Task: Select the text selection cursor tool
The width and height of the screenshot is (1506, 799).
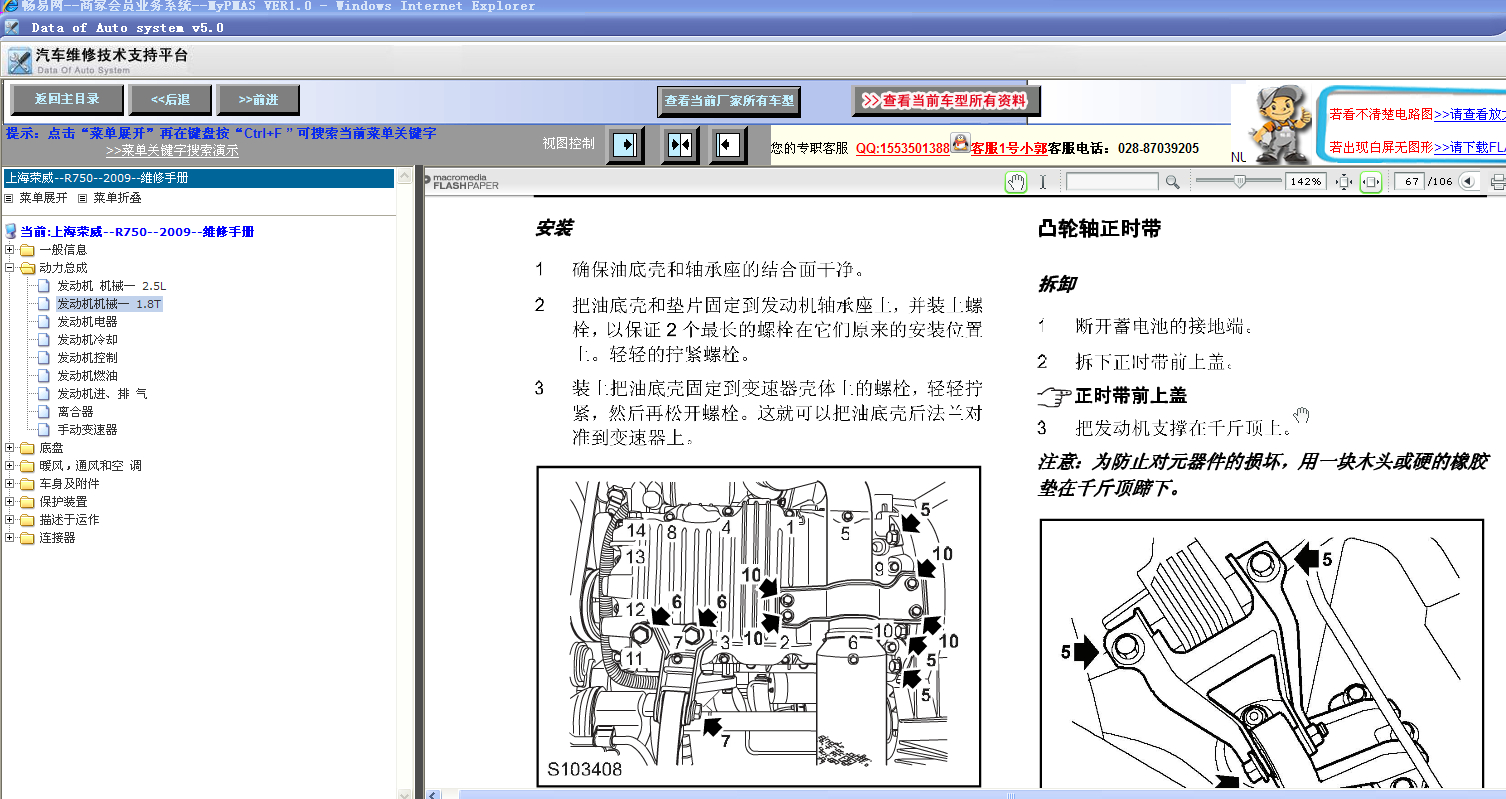Action: (1043, 182)
